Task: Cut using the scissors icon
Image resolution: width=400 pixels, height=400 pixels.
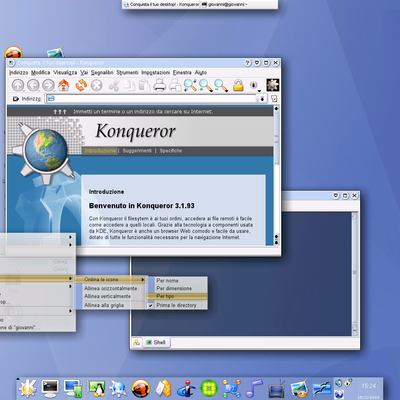Action: pyautogui.click(x=114, y=85)
